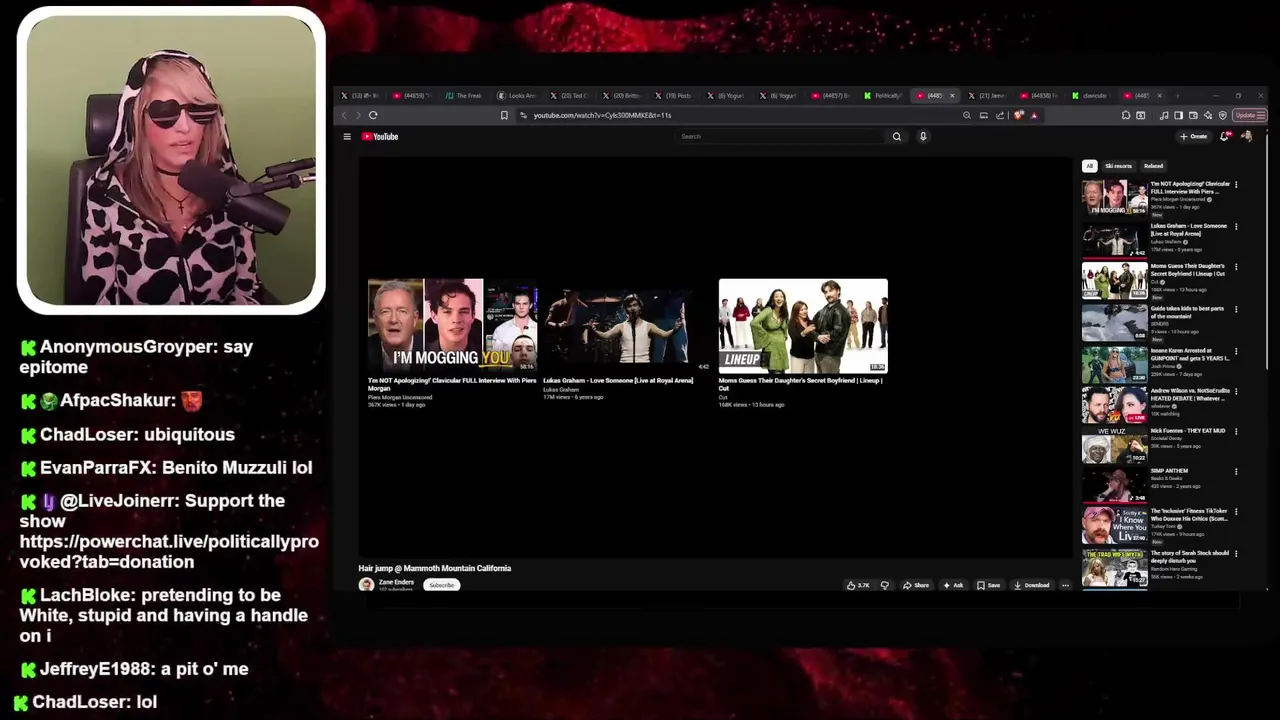
Task: Start voice search with microphone icon
Action: (x=923, y=137)
